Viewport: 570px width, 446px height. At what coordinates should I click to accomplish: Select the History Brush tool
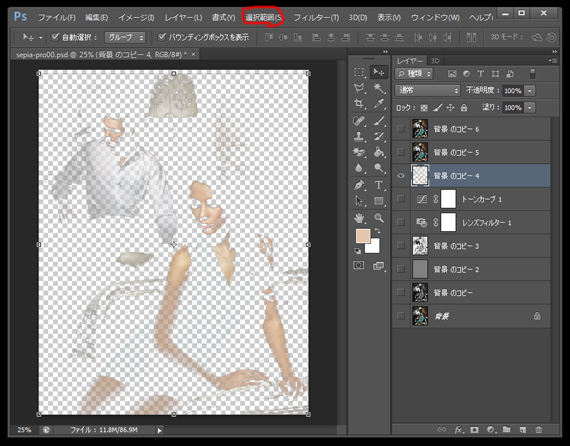point(379,136)
